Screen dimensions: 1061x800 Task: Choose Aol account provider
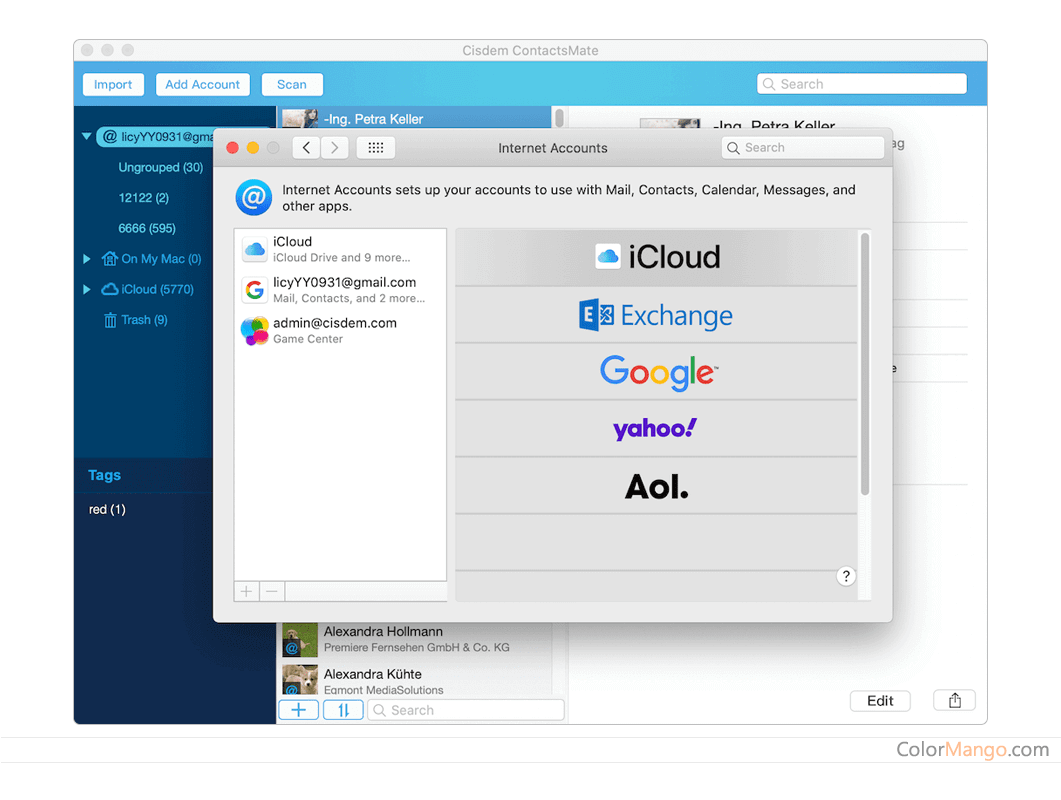(x=656, y=485)
